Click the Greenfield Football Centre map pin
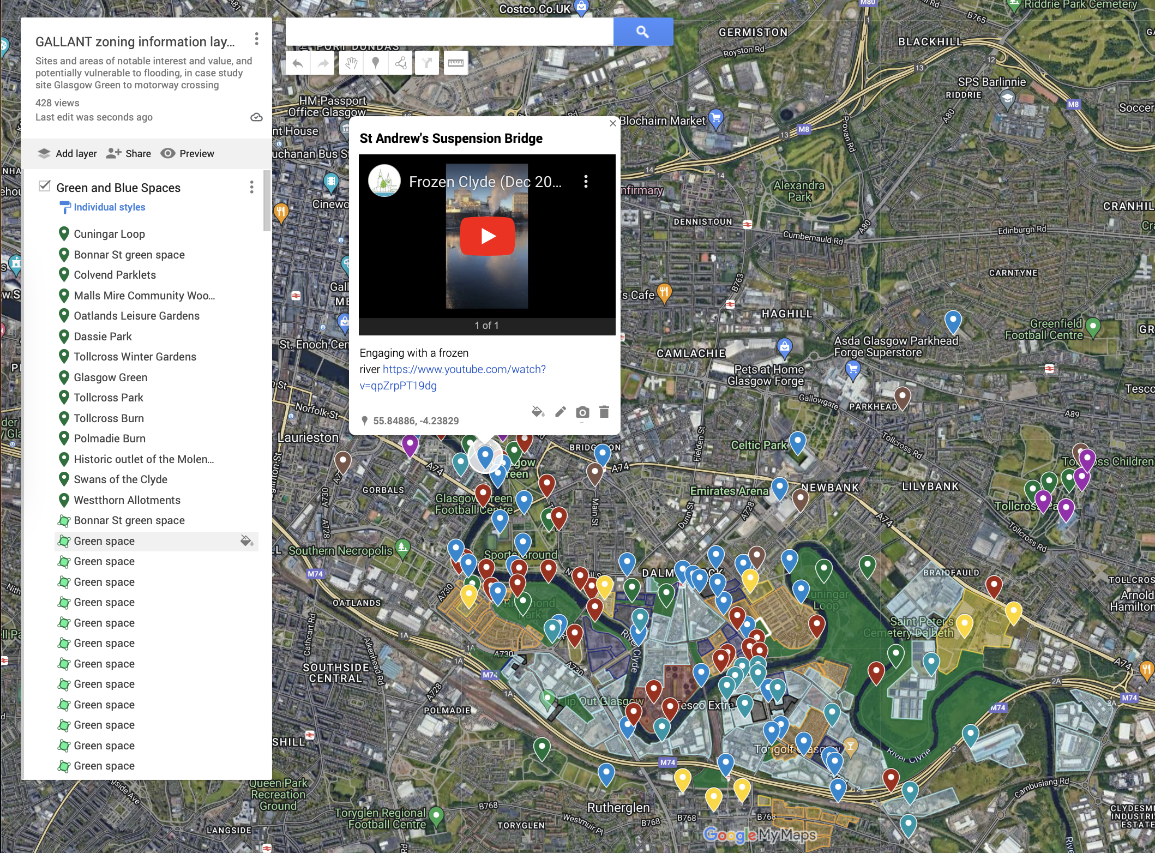 pos(1093,326)
